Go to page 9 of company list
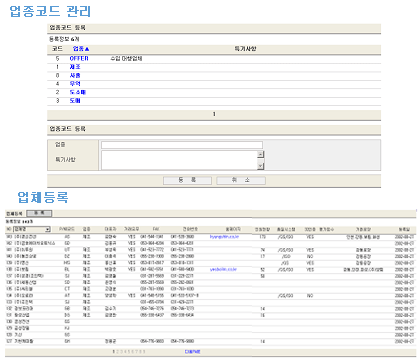The height and width of the screenshot is (363, 420). click(x=144, y=352)
